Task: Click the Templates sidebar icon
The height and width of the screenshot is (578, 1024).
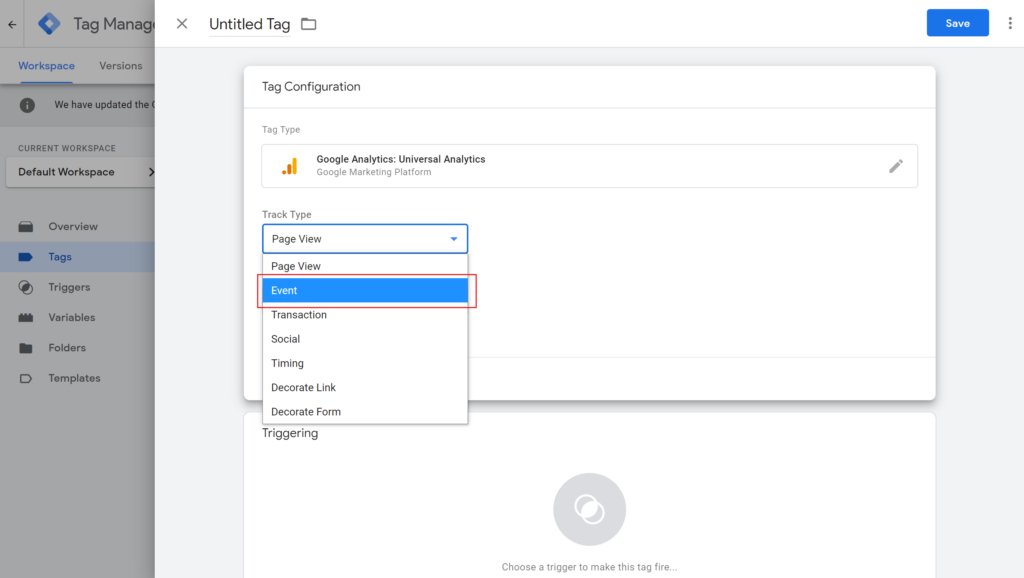Action: tap(25, 378)
